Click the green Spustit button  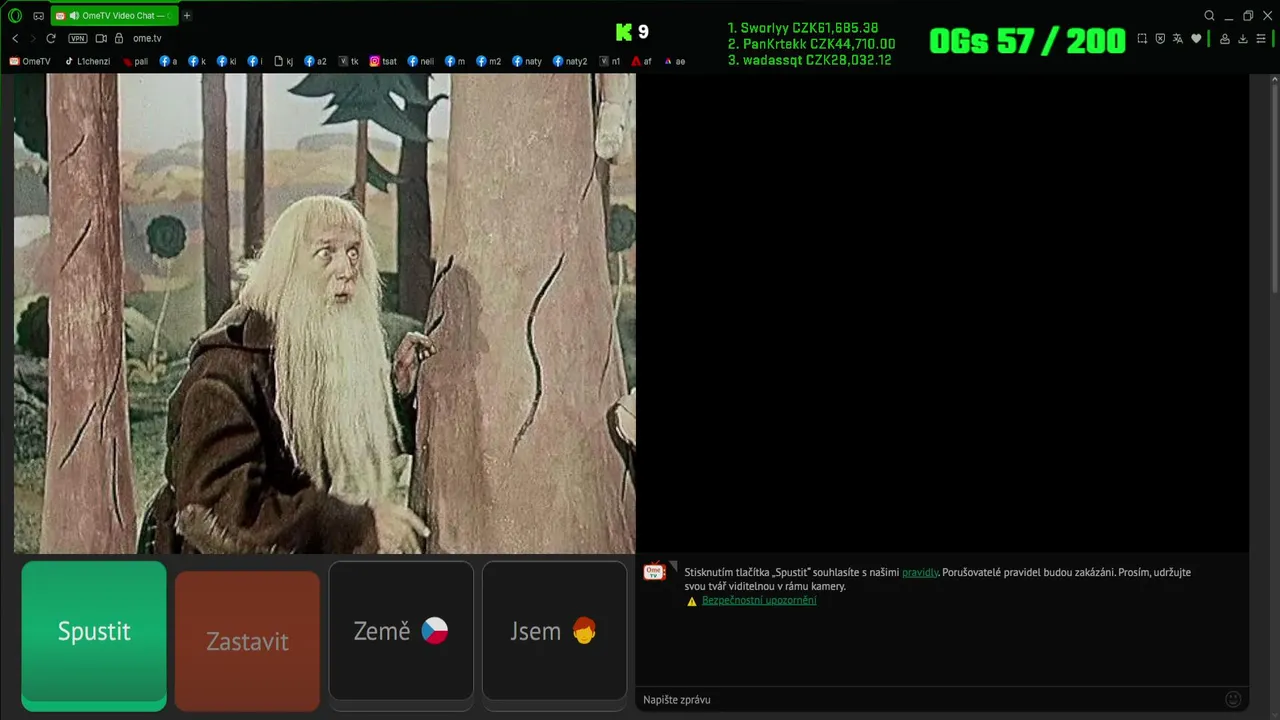(x=94, y=636)
